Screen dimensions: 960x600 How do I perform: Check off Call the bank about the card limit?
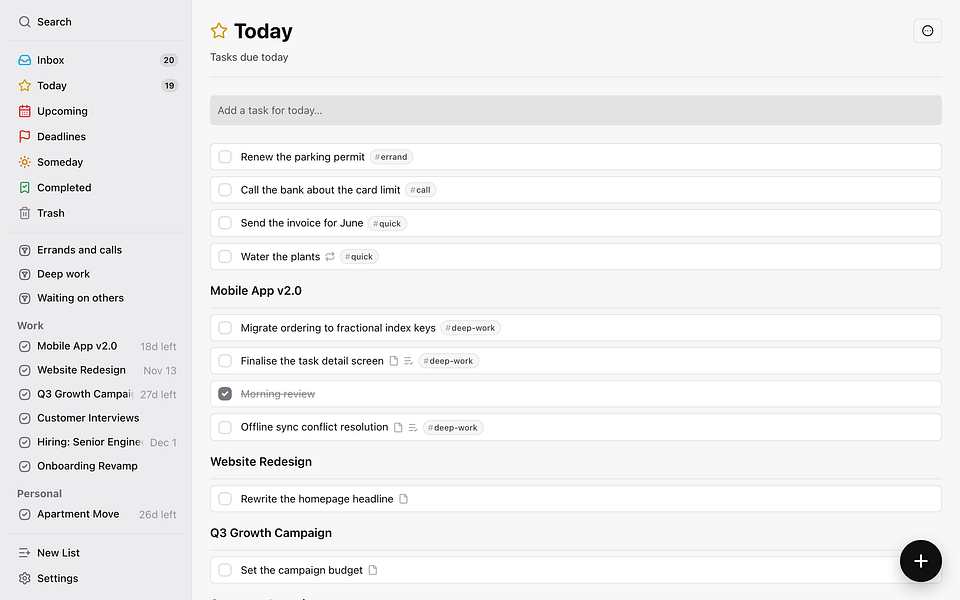(225, 190)
